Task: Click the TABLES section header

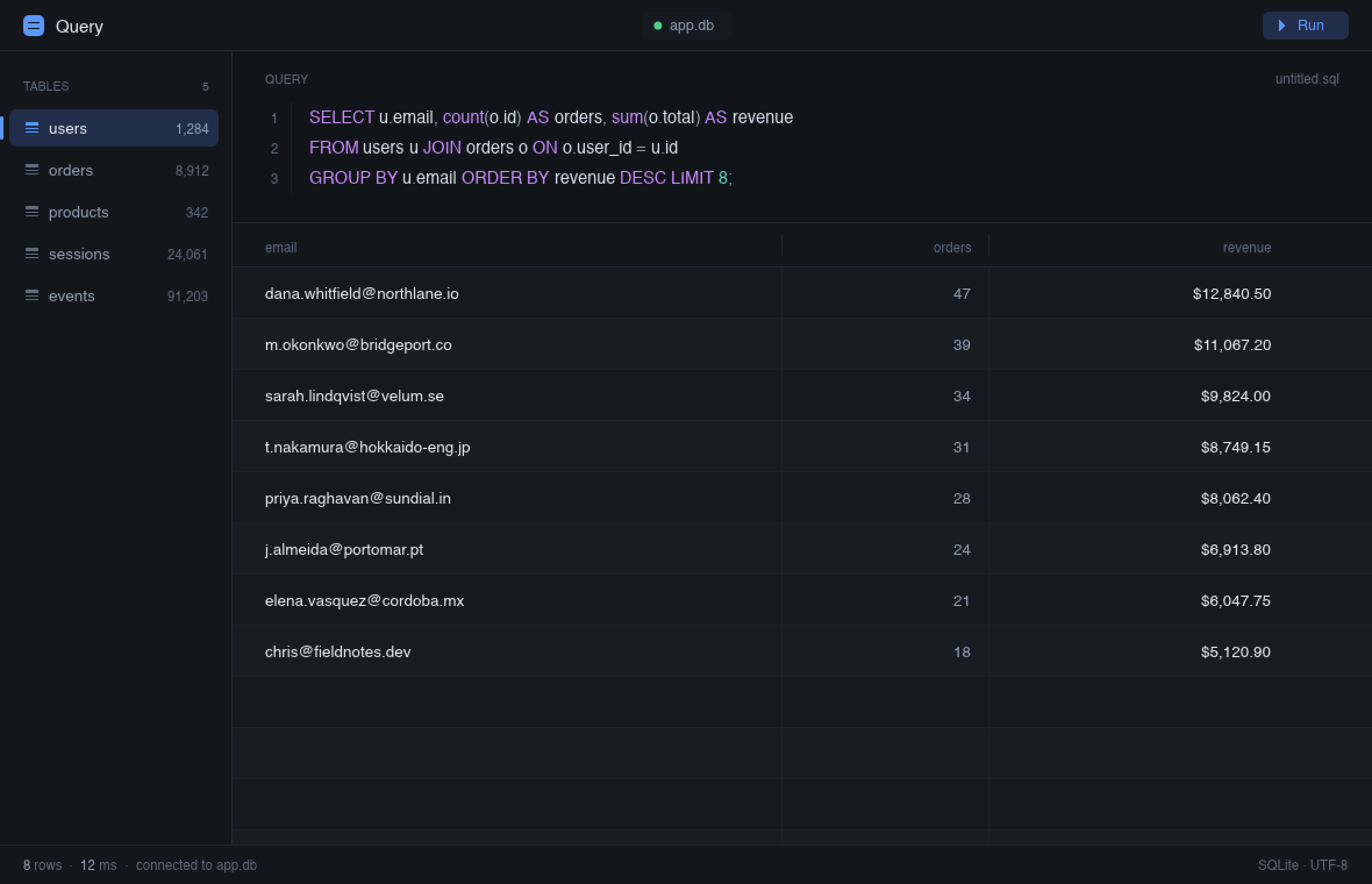Action: [x=46, y=86]
